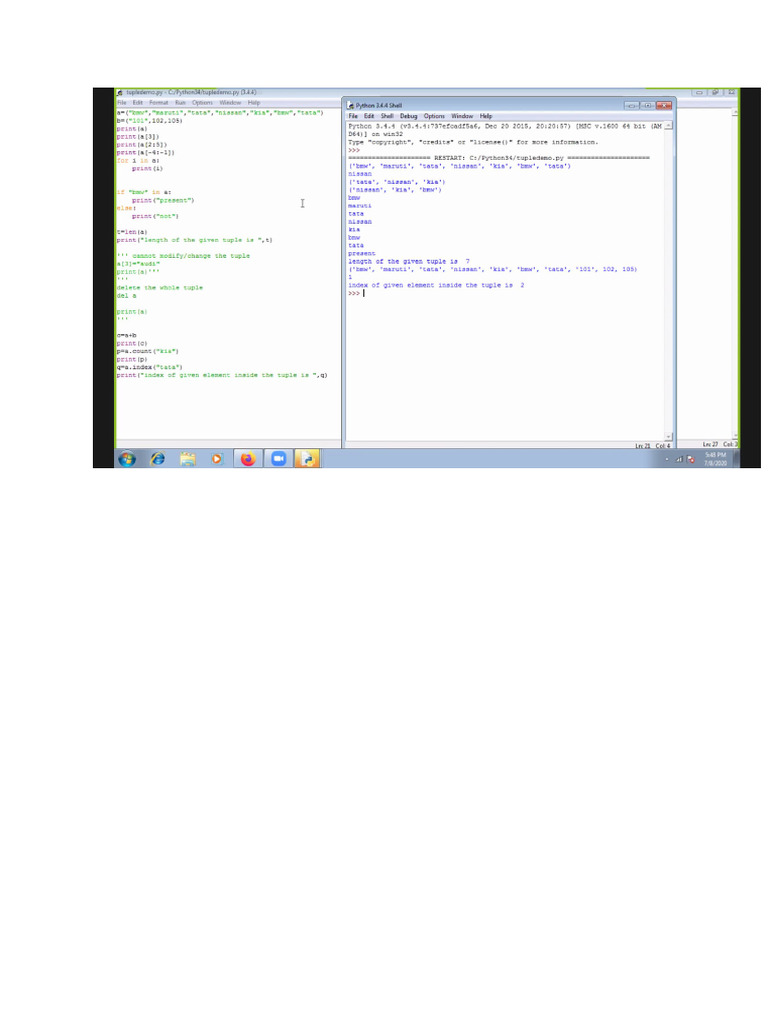Open the editor window Options menu
Viewport: 768px width, 1024px height.
[202, 103]
